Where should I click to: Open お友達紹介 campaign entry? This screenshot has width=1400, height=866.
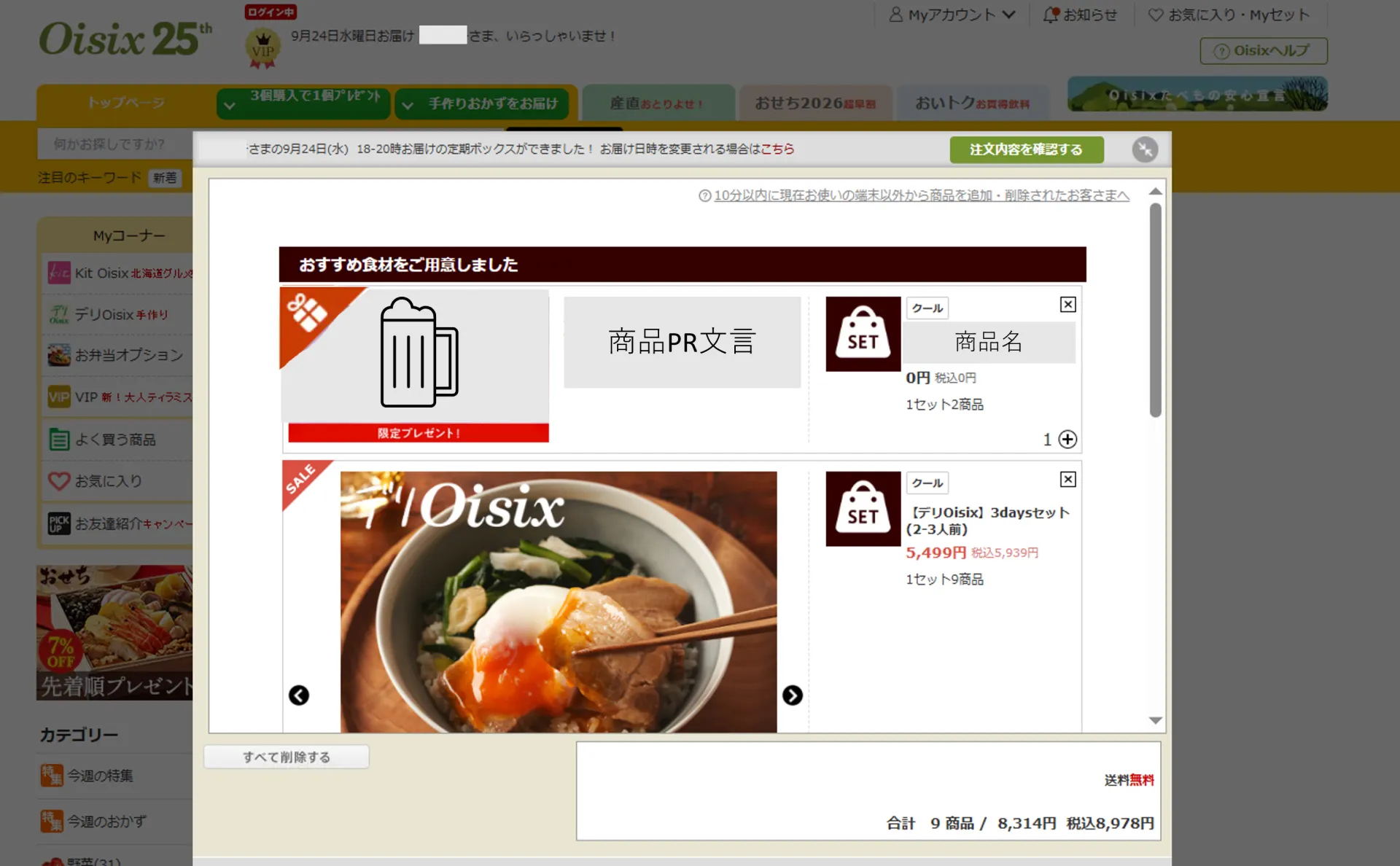click(118, 523)
